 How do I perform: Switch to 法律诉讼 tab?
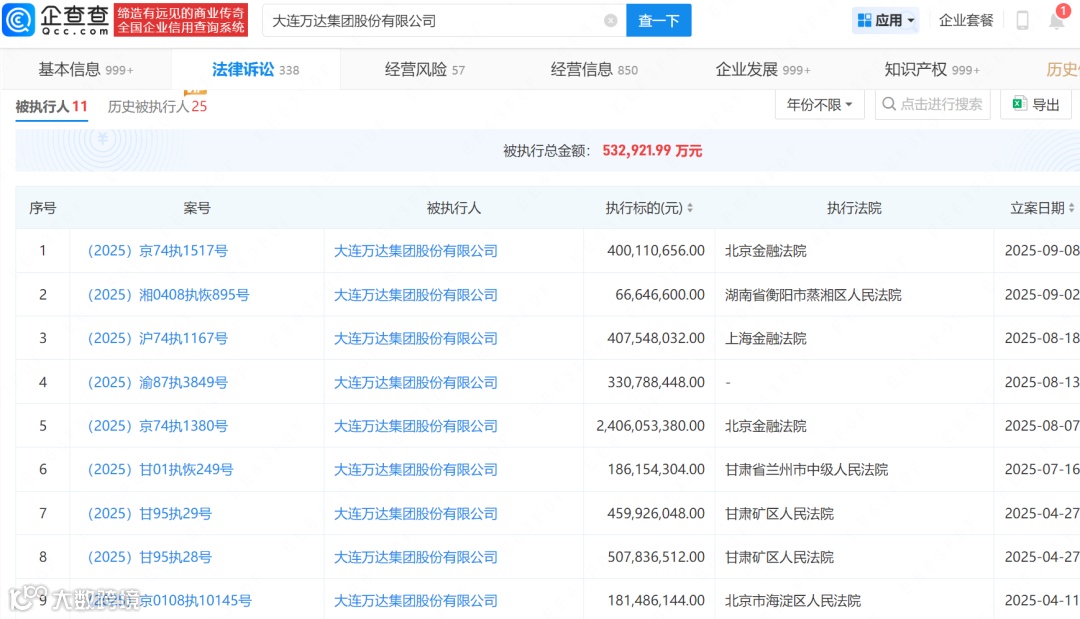(256, 70)
